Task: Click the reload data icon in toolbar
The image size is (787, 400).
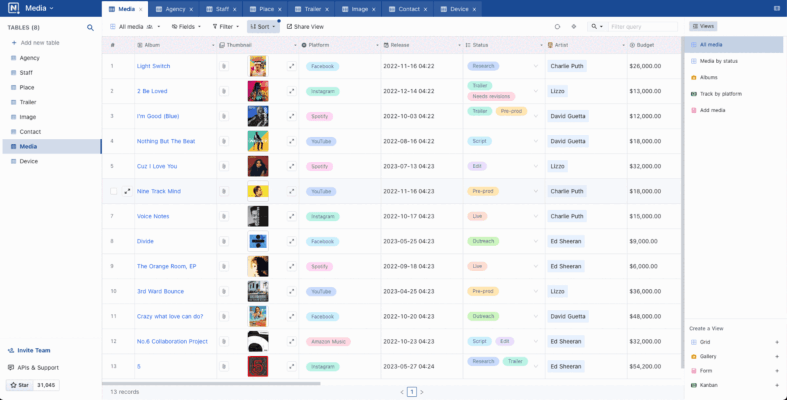Action: pyautogui.click(x=557, y=26)
